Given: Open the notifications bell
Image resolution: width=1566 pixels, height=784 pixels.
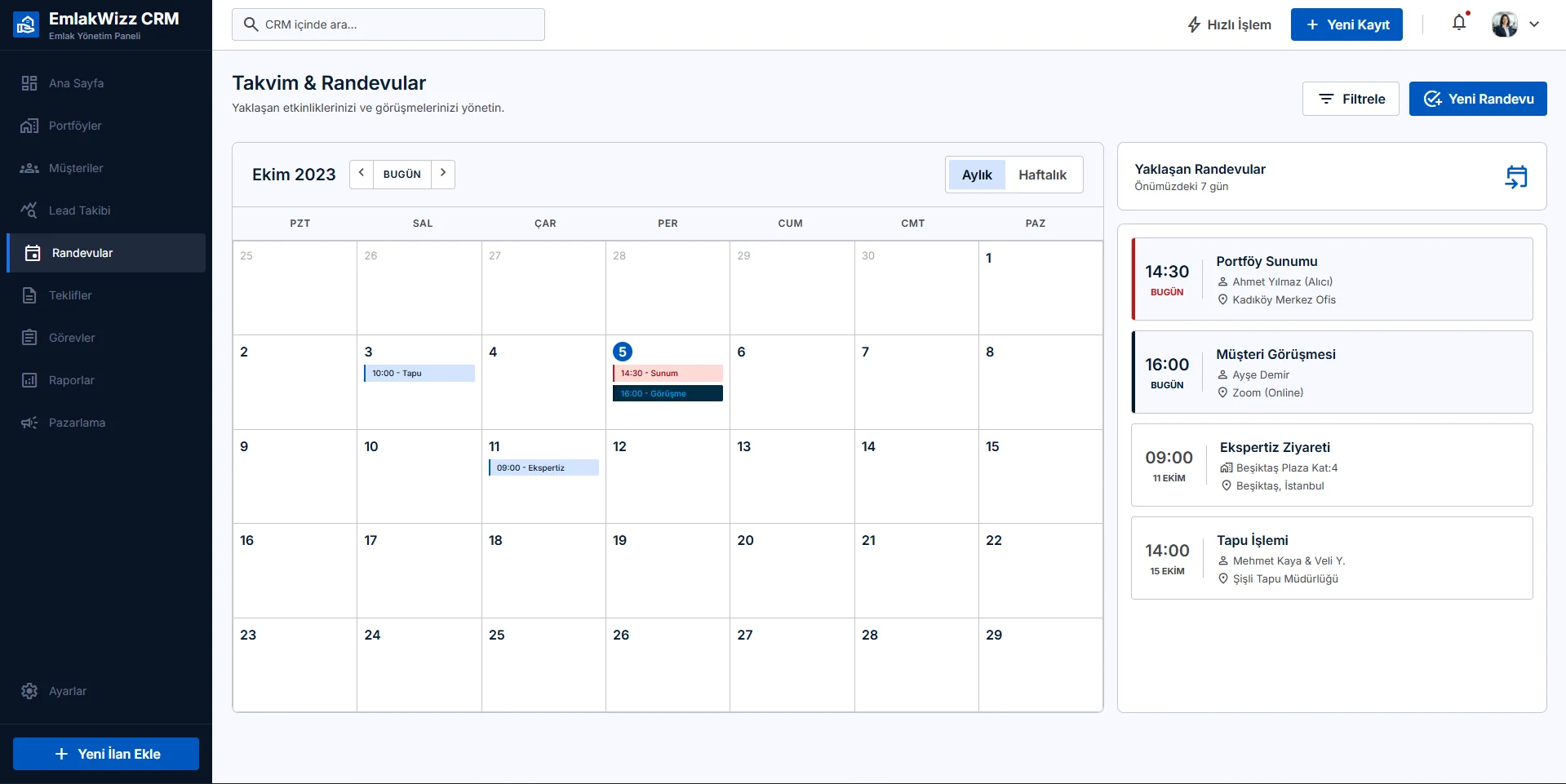Looking at the screenshot, I should tap(1459, 23).
